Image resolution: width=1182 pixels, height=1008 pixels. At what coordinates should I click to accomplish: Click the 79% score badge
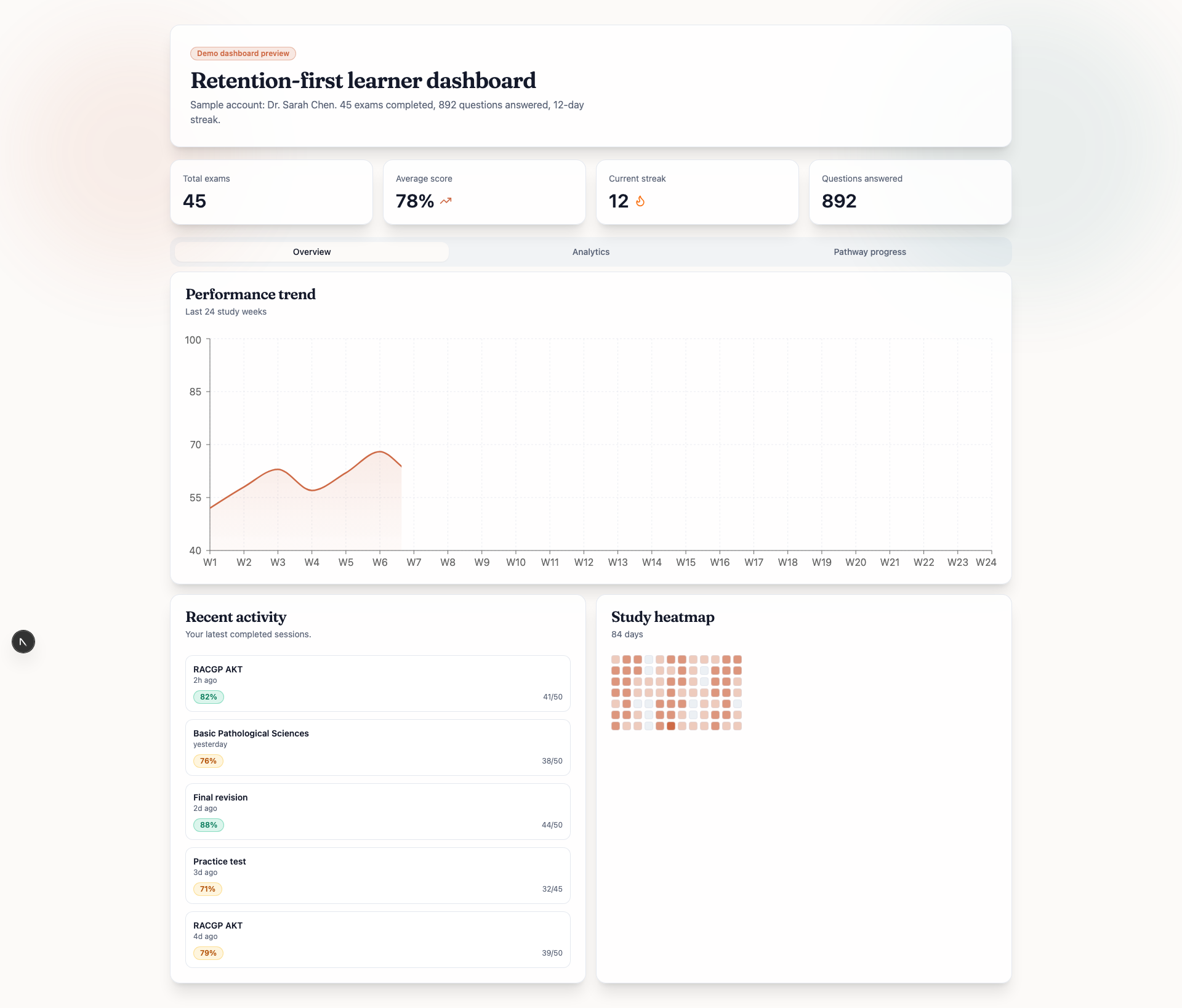click(208, 953)
